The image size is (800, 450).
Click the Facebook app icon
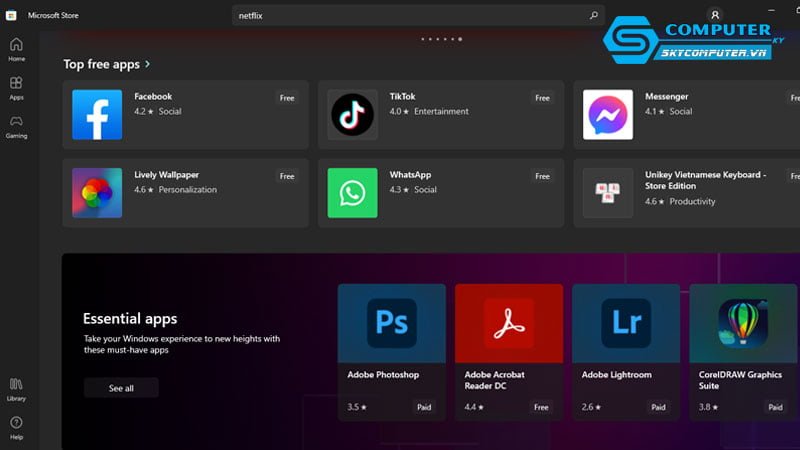(97, 115)
